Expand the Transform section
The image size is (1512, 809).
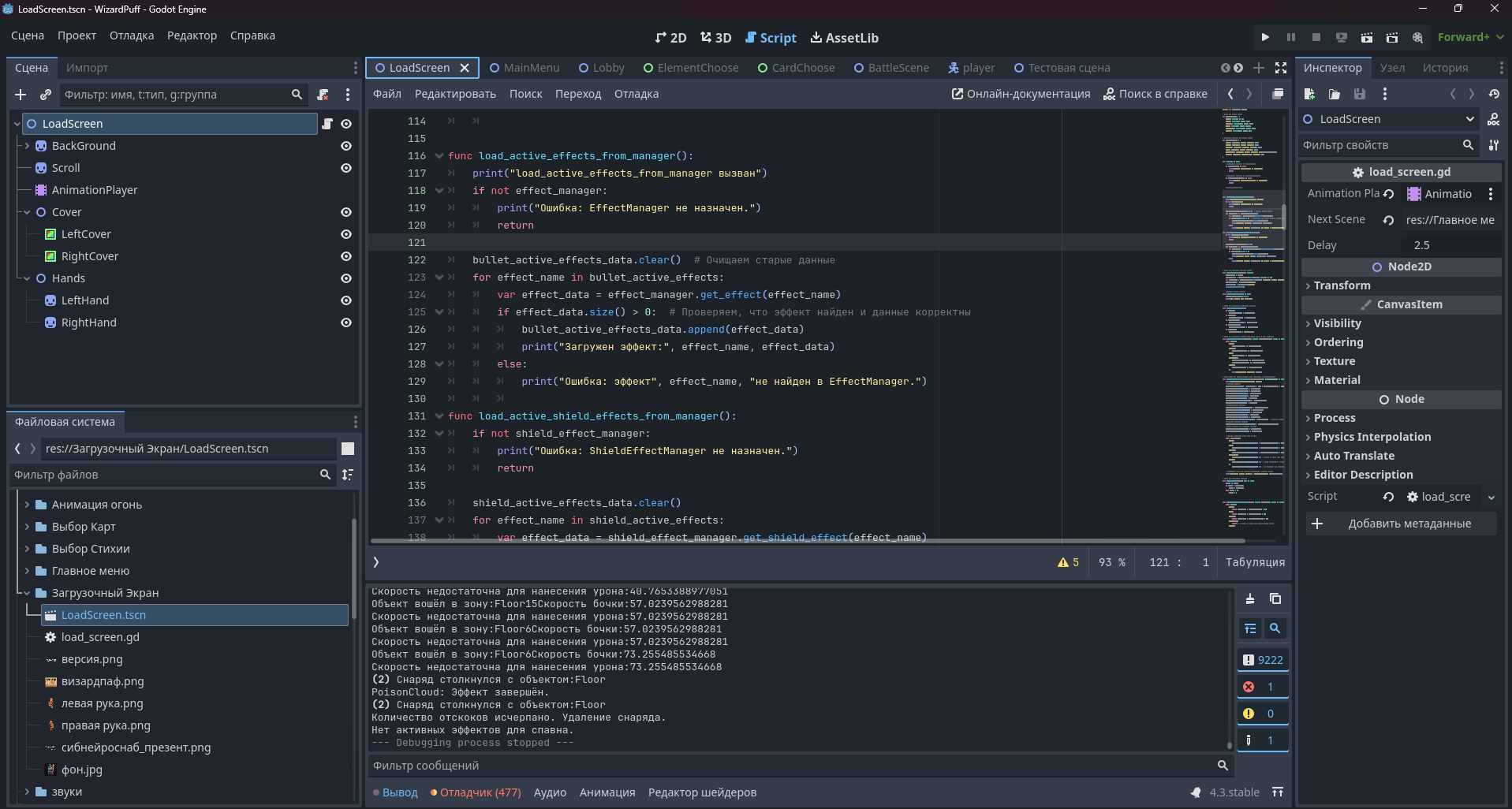(x=1342, y=285)
